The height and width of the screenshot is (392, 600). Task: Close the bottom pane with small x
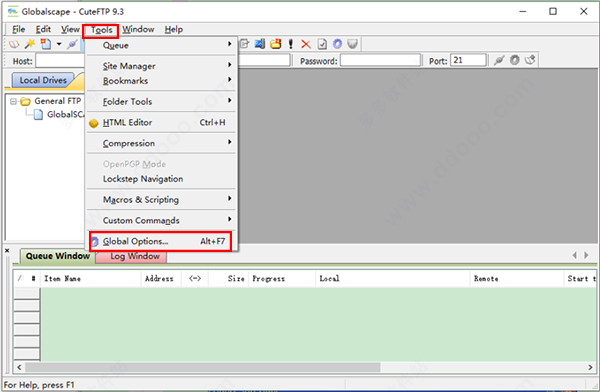(x=7, y=250)
